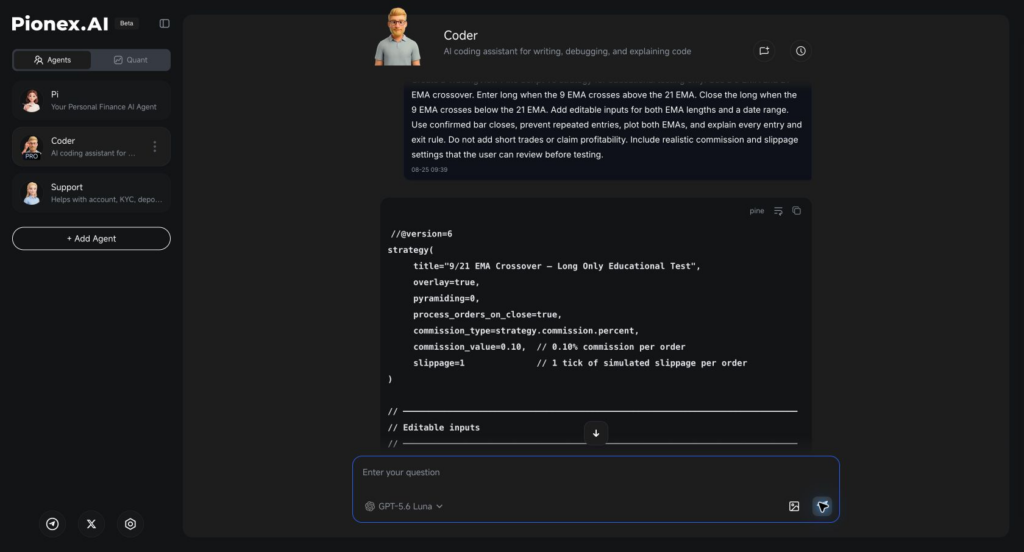Click the pyramiding=0 code line

point(446,299)
